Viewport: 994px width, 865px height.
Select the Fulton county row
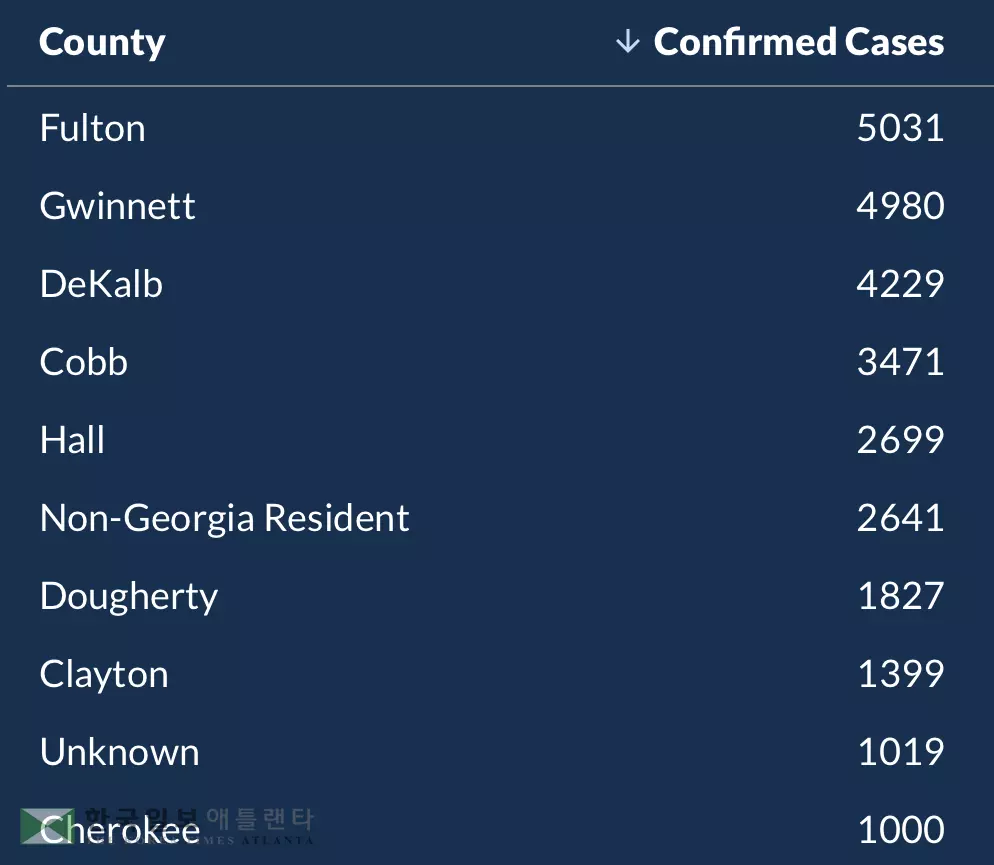tap(93, 128)
